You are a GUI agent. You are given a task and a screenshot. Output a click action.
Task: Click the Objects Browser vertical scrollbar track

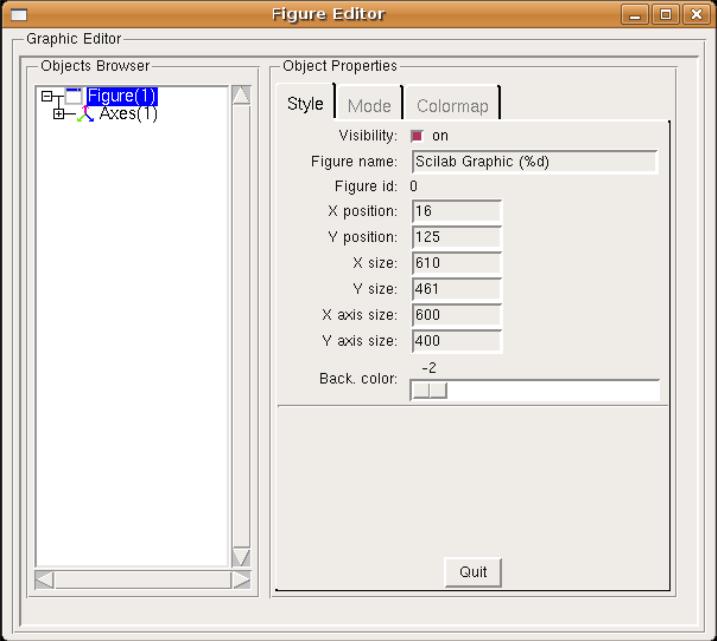tap(241, 326)
